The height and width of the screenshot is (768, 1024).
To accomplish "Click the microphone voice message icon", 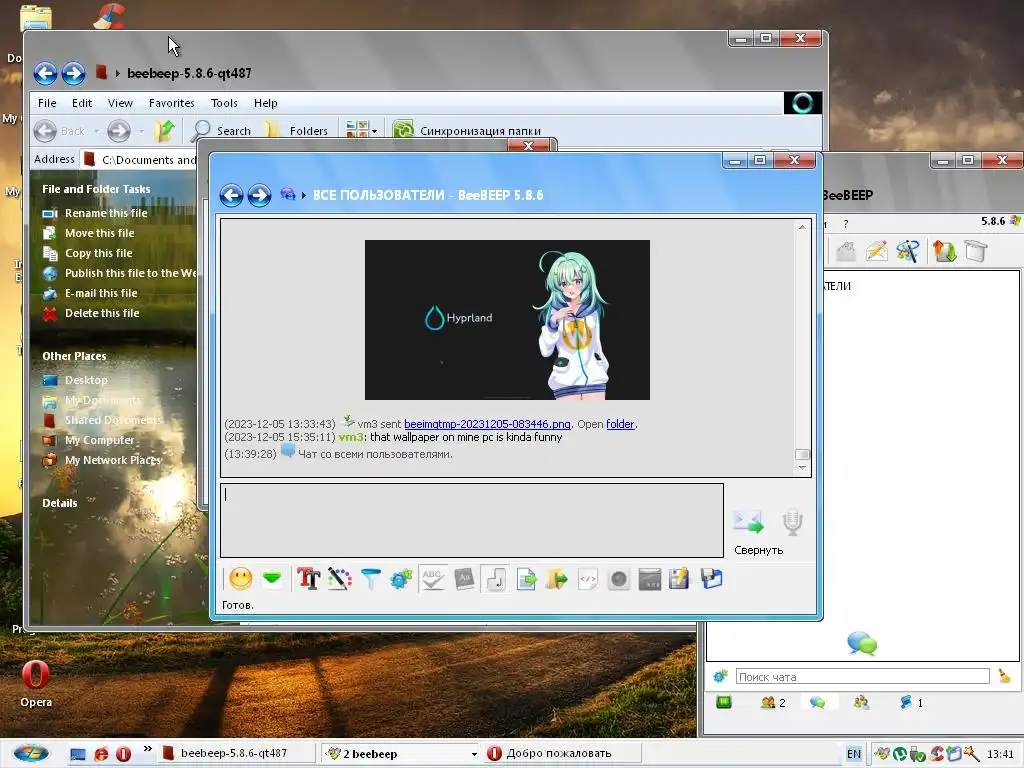I will [x=792, y=522].
